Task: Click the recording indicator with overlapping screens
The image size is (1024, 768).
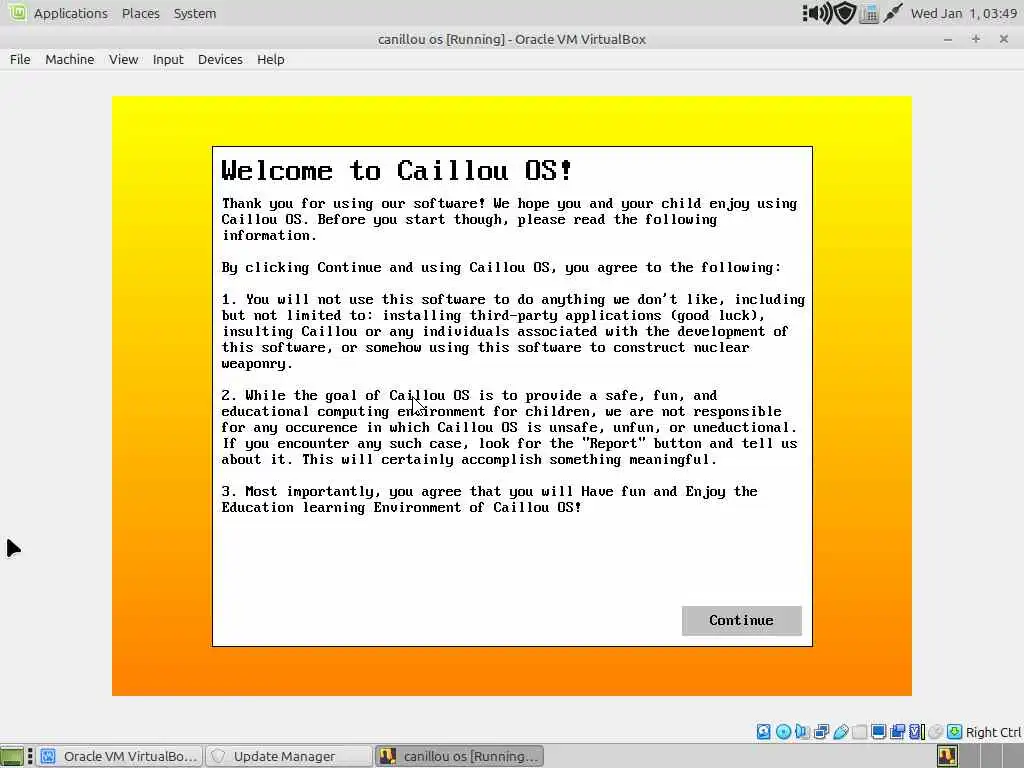Action: coord(897,732)
